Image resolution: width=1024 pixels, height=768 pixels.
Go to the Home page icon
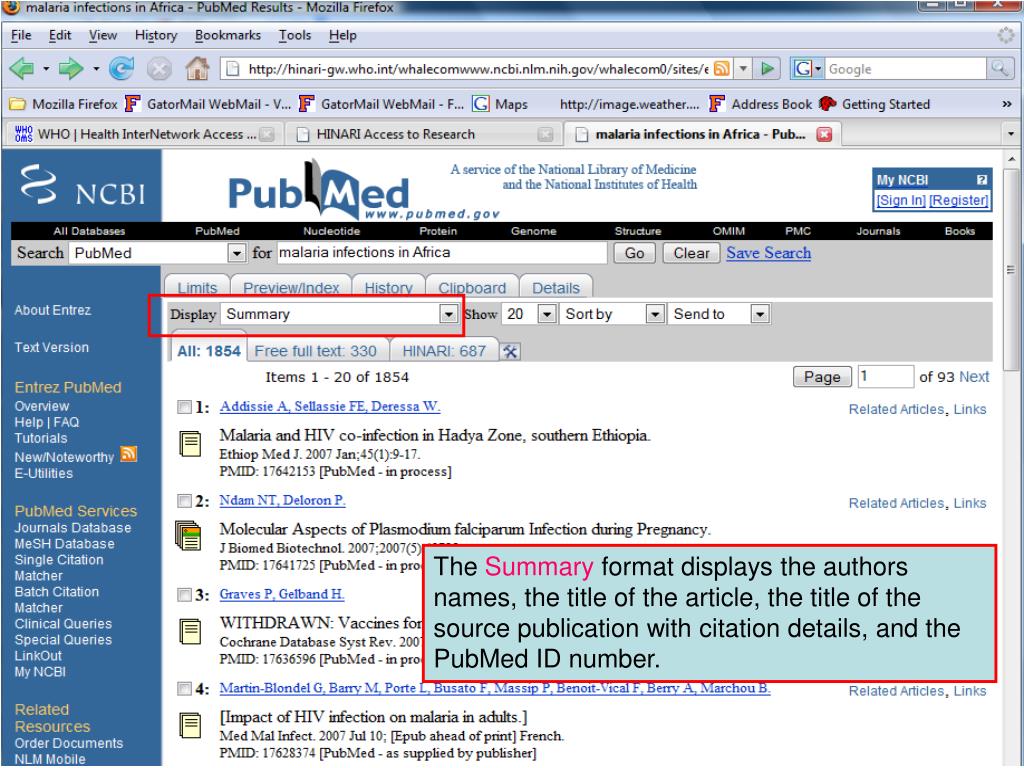197,68
